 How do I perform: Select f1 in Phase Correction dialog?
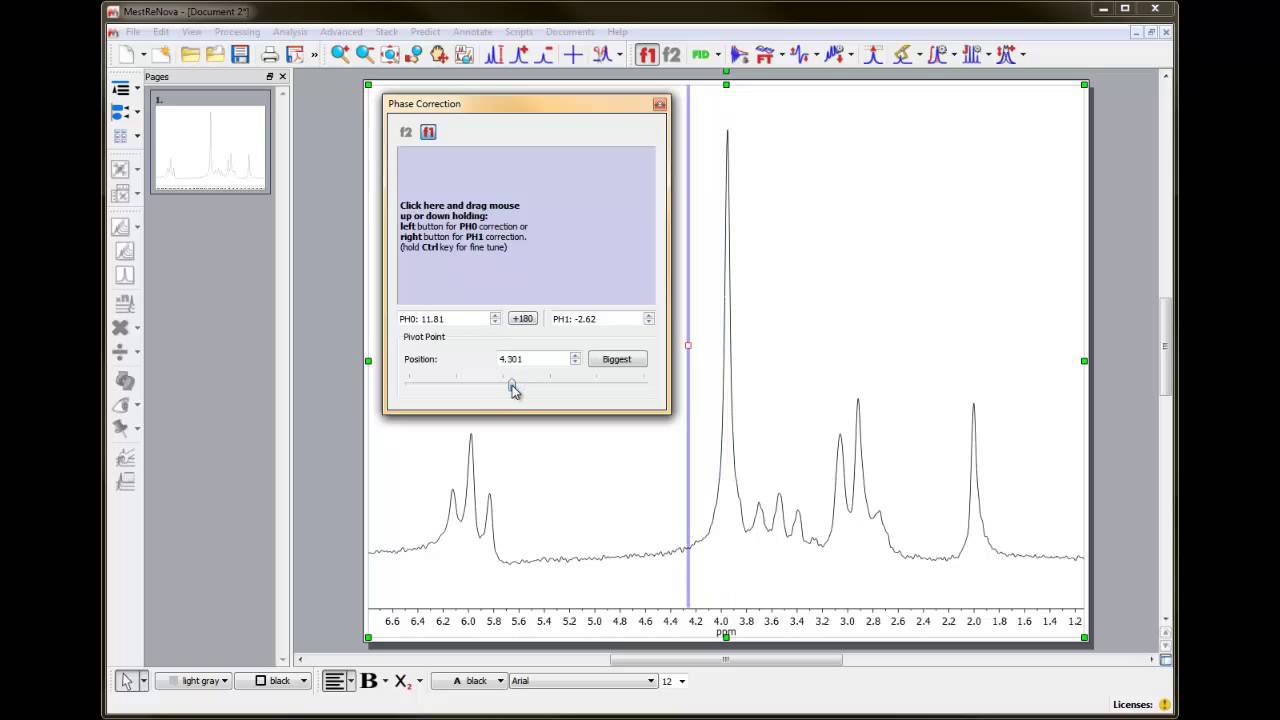(428, 132)
